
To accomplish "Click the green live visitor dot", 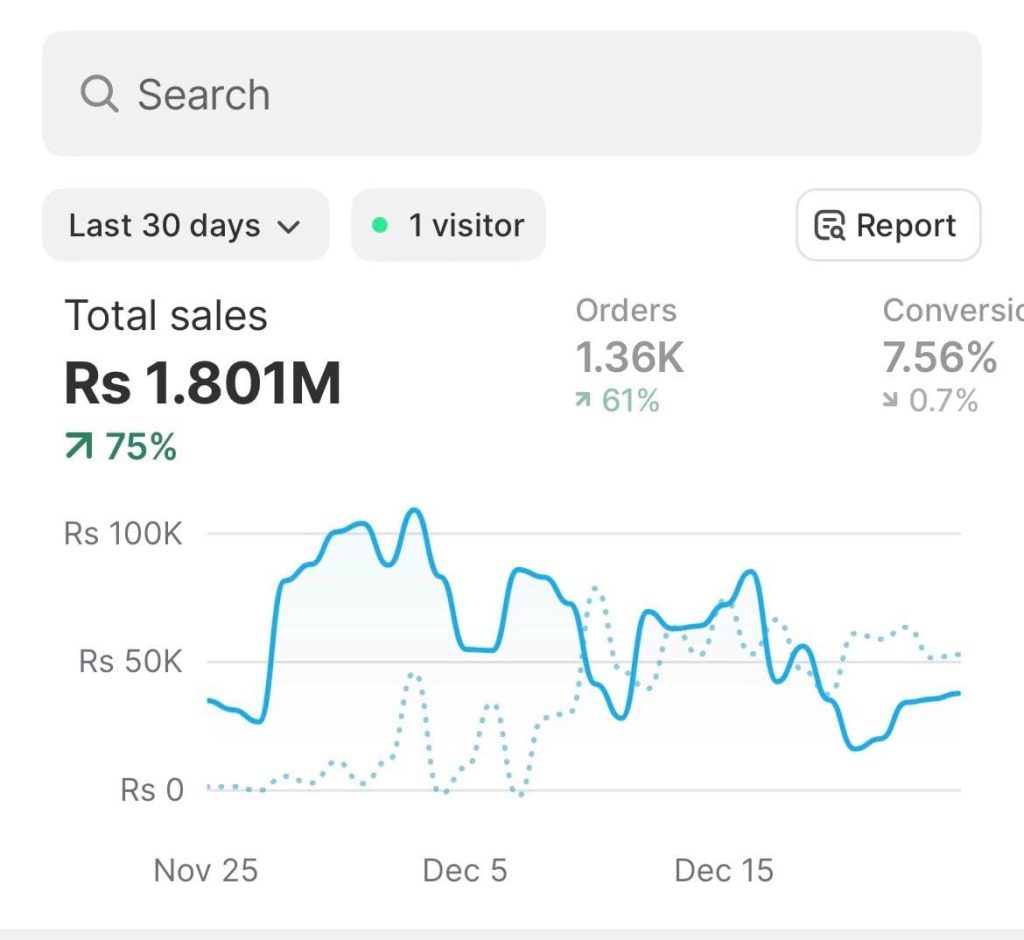I will [379, 226].
